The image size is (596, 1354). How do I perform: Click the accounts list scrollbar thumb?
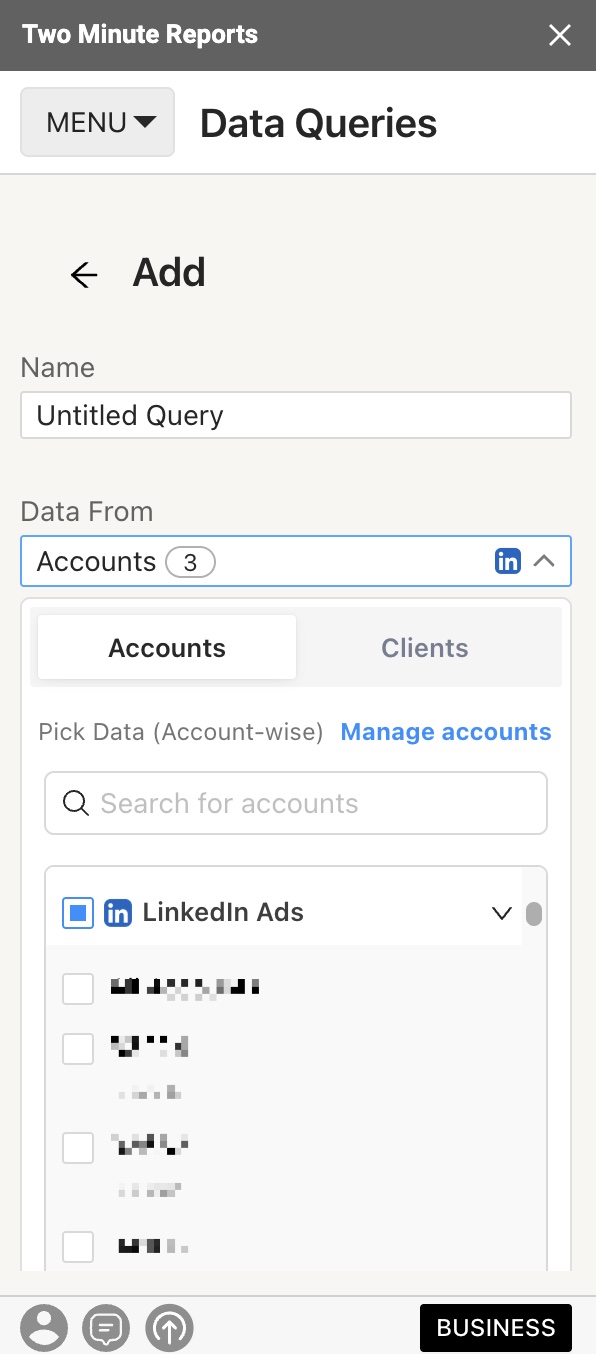[534, 914]
